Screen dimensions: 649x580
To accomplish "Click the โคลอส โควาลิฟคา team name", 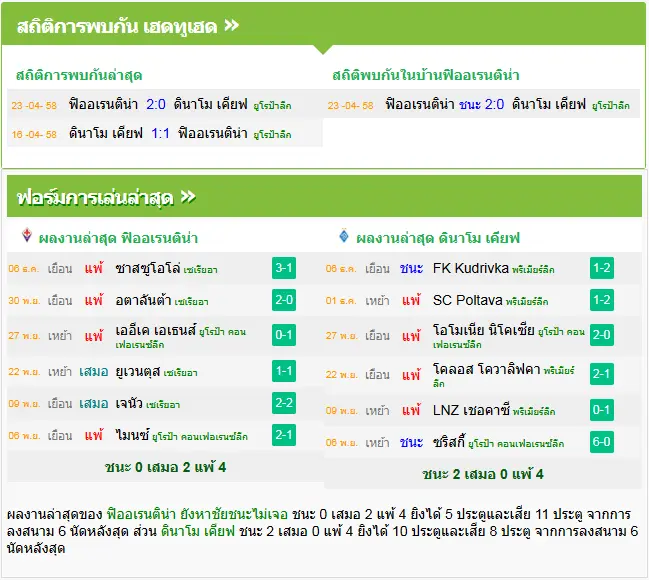I will tap(486, 368).
